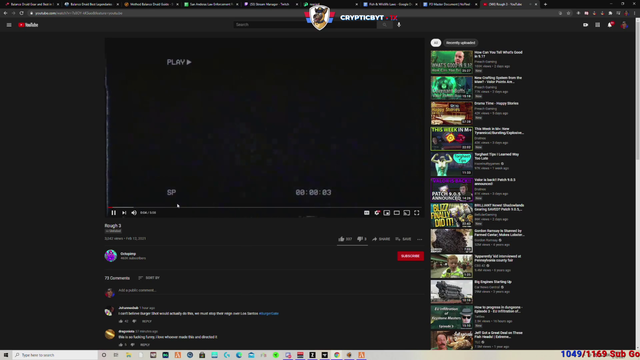The height and width of the screenshot is (360, 640).
Task: Open Create video camera icon
Action: pyautogui.click(x=585, y=25)
